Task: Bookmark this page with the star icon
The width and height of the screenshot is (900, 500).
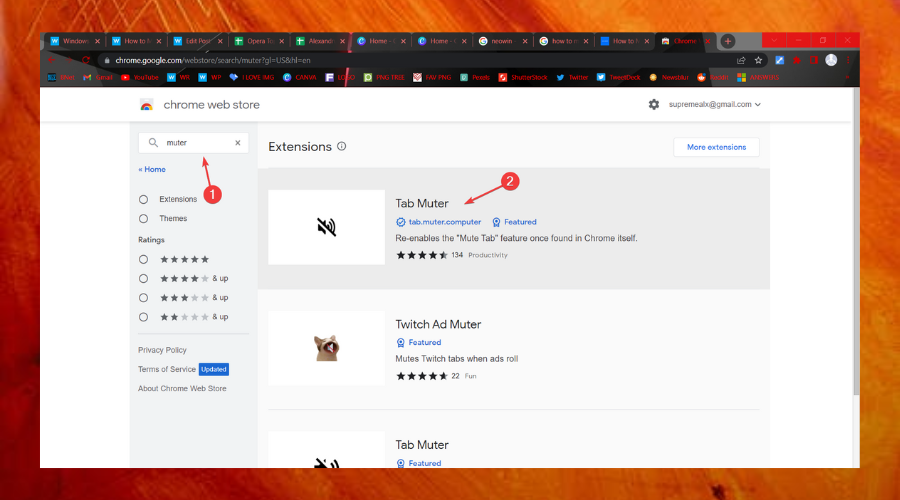Action: (x=758, y=60)
